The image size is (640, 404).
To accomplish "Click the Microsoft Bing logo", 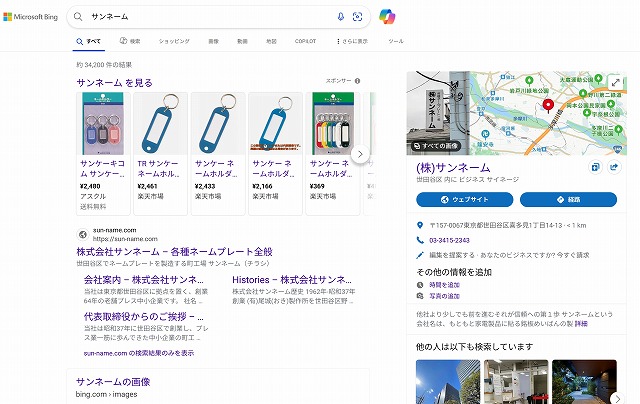I will tap(32, 17).
